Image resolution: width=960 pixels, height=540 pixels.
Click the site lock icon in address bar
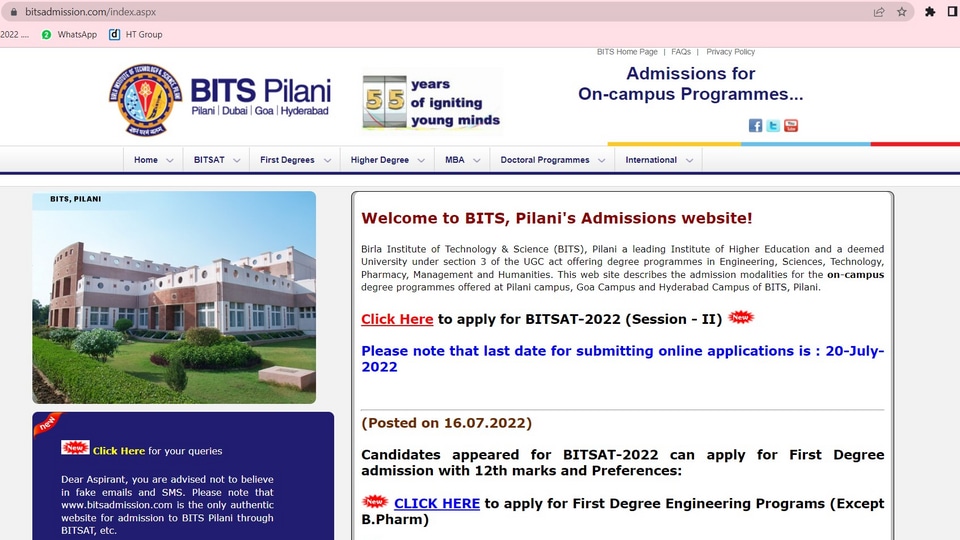pos(13,12)
